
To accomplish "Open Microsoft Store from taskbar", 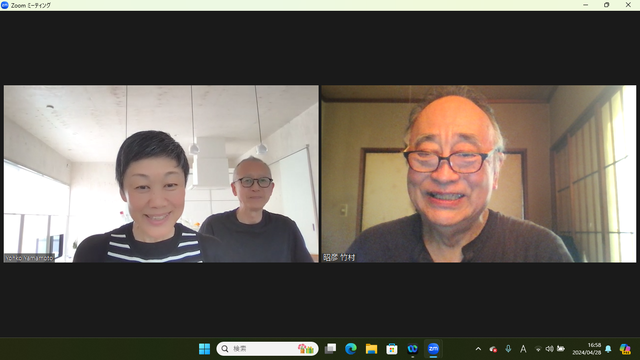I will (392, 349).
